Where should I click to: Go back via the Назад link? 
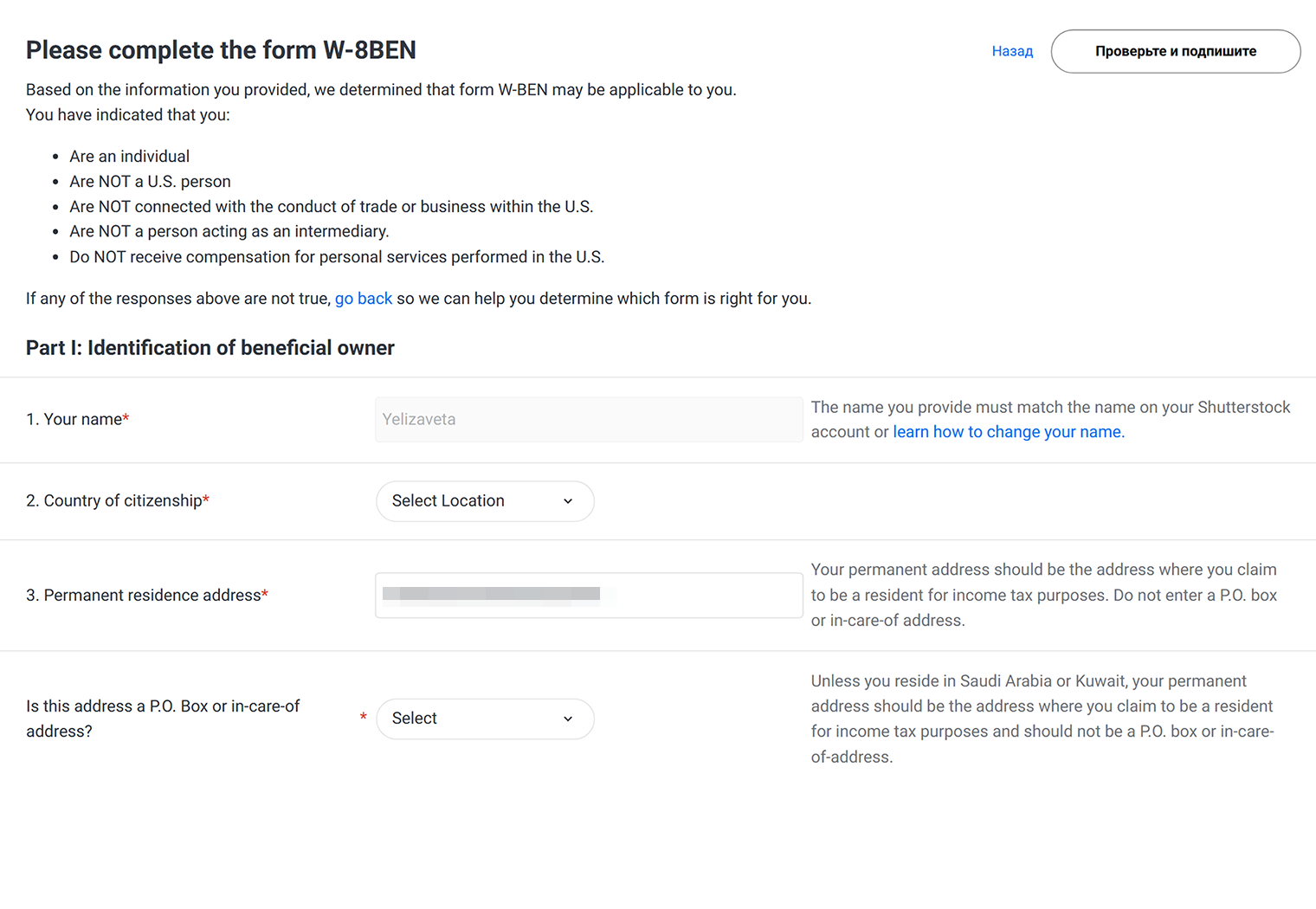tap(1012, 51)
